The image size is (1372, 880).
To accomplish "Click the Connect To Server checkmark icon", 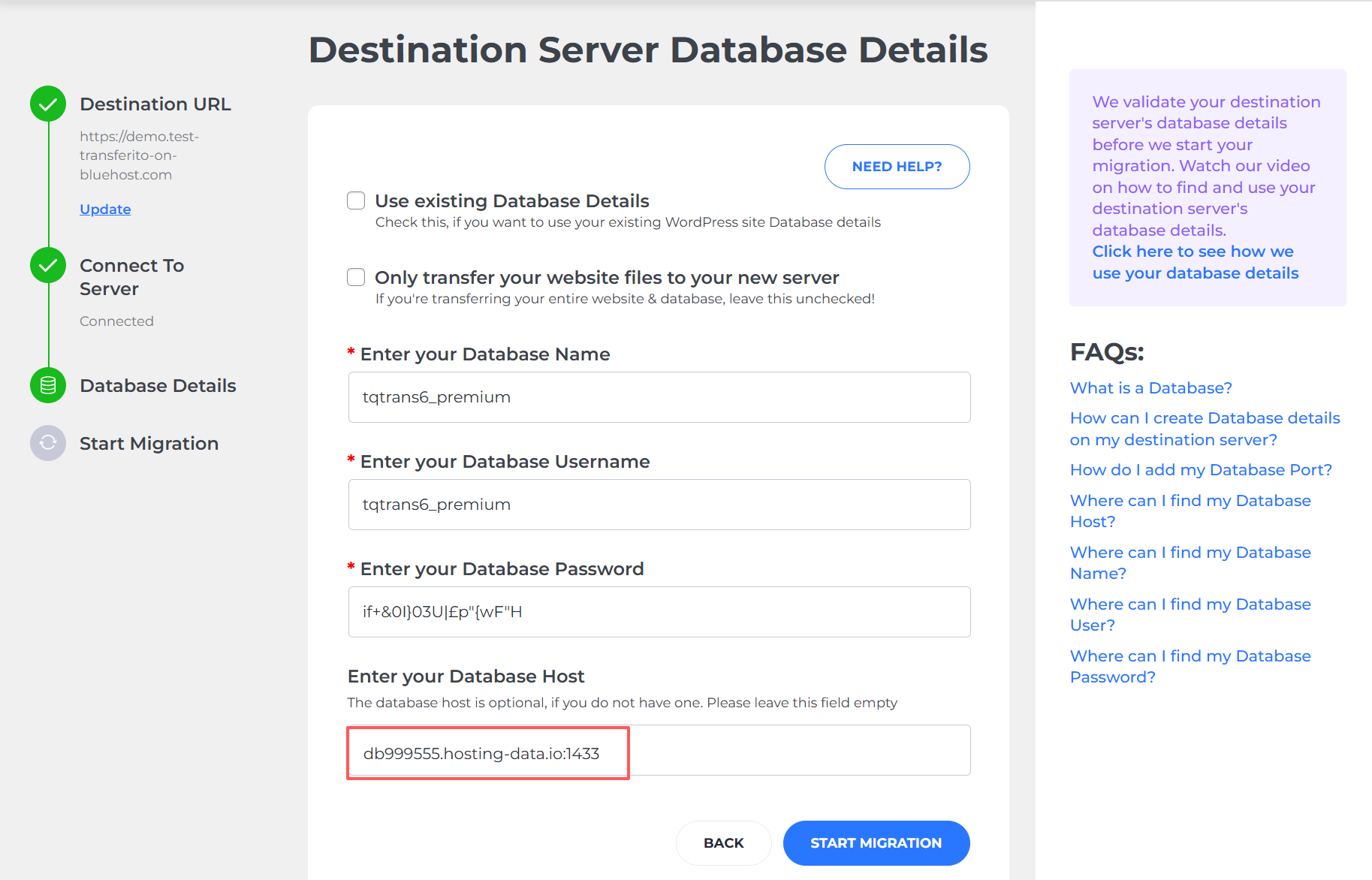I will point(48,265).
